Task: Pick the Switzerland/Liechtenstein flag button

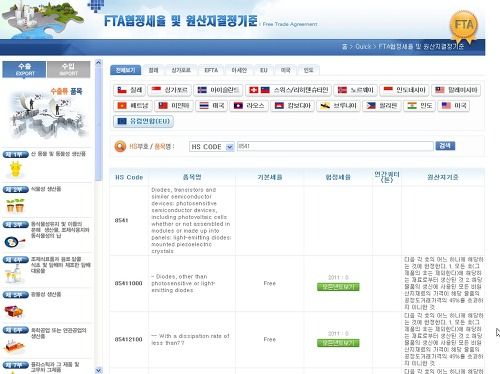Action: point(288,90)
